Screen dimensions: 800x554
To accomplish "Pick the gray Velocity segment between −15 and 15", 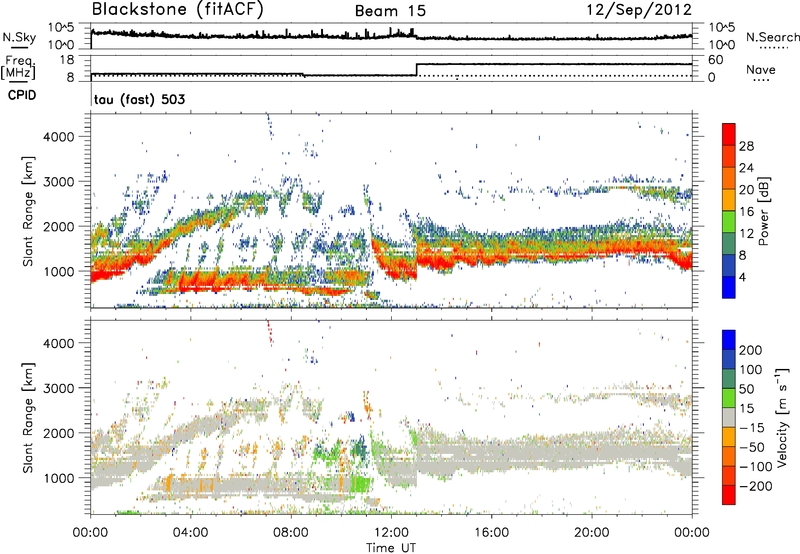I will coord(729,417).
